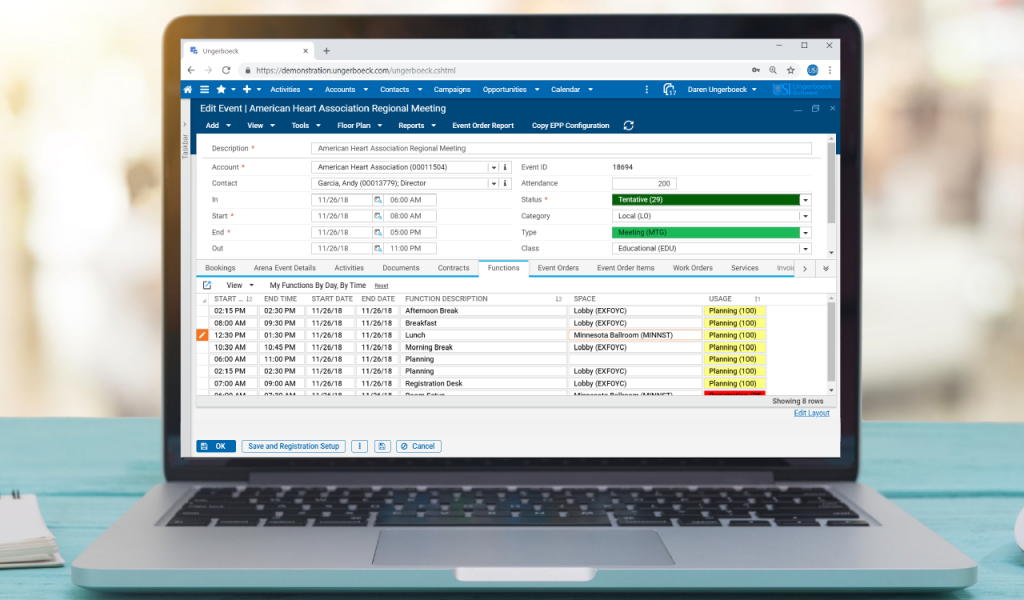The image size is (1024, 600).
Task: Click the green Meeting (MTG) Type field
Action: (705, 232)
